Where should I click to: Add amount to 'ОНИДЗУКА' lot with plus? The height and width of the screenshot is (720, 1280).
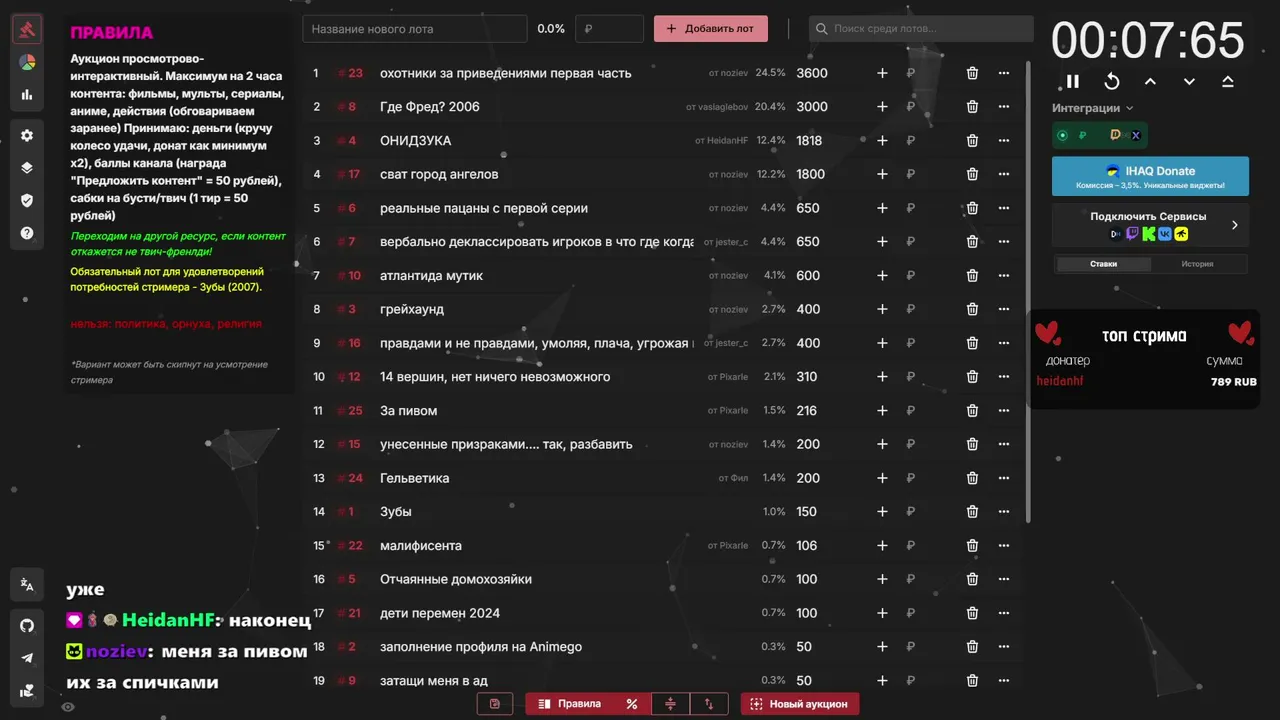click(x=882, y=141)
